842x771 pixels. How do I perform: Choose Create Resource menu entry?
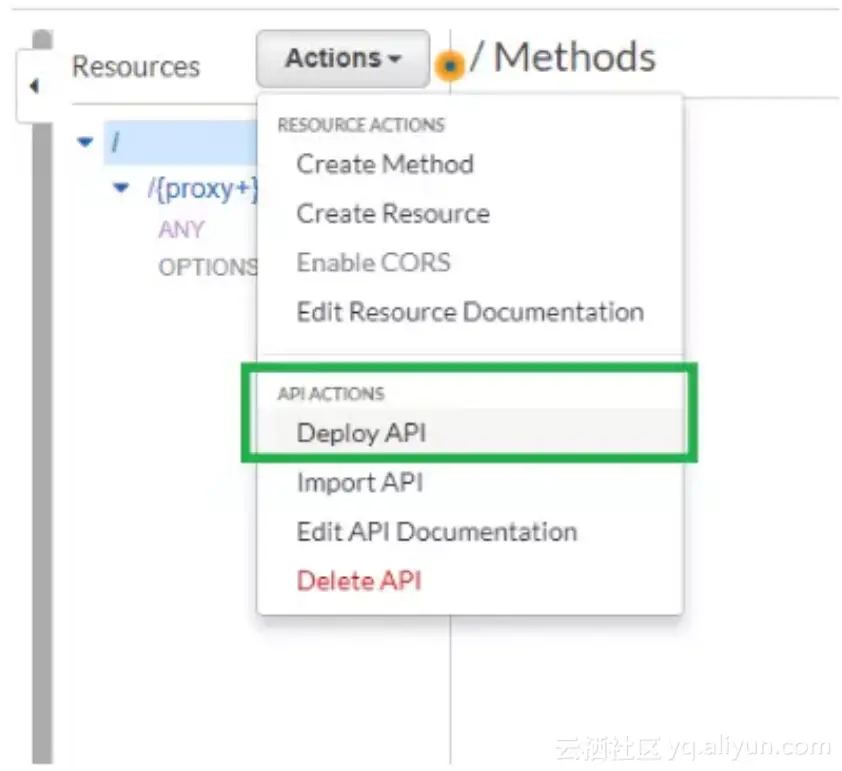(393, 213)
